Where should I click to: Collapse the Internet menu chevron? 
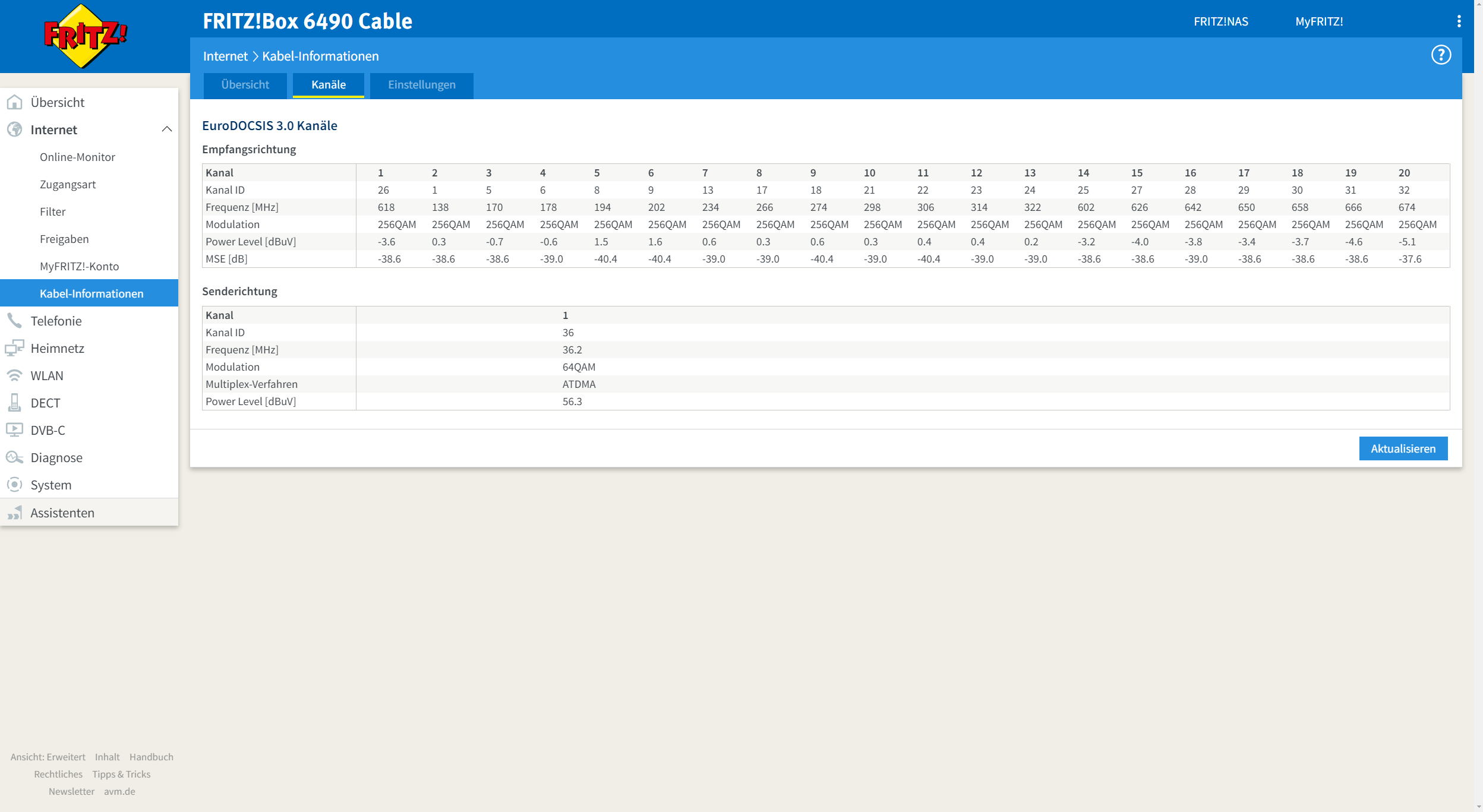[167, 129]
